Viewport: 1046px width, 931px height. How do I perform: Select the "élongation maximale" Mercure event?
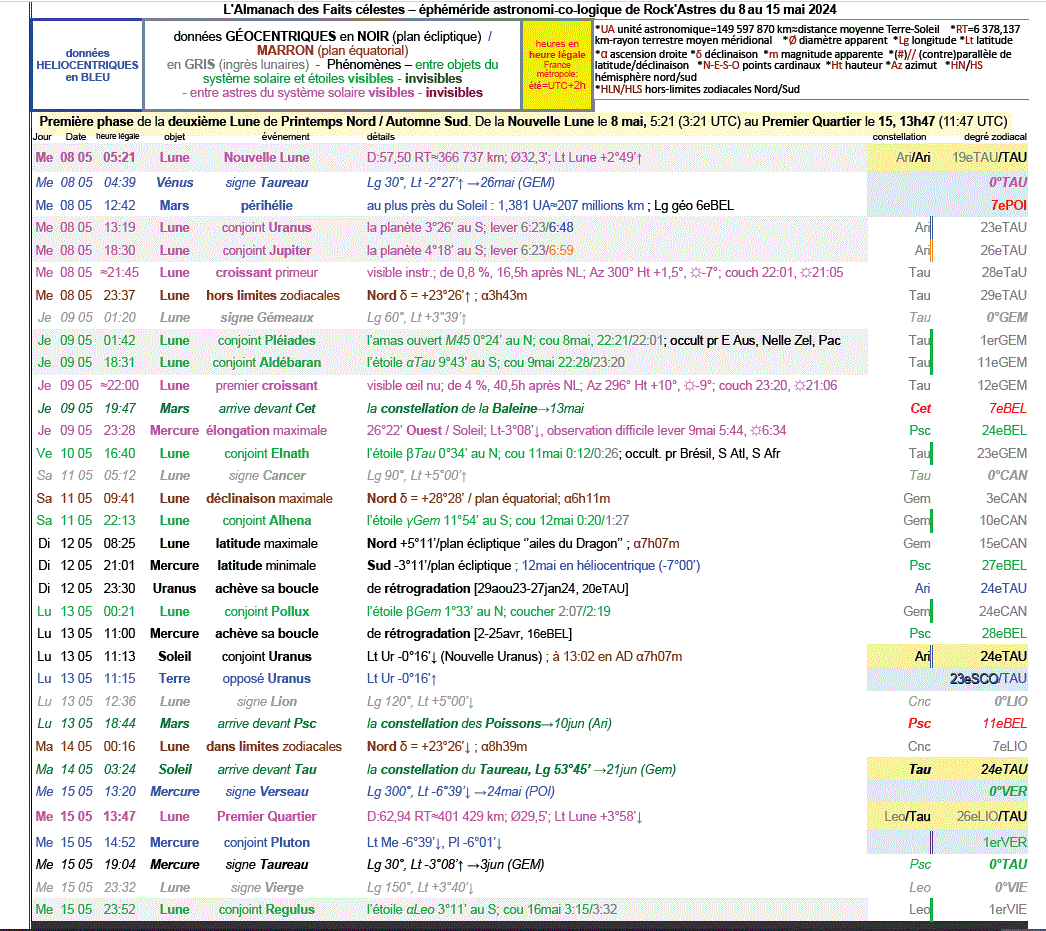(266, 431)
